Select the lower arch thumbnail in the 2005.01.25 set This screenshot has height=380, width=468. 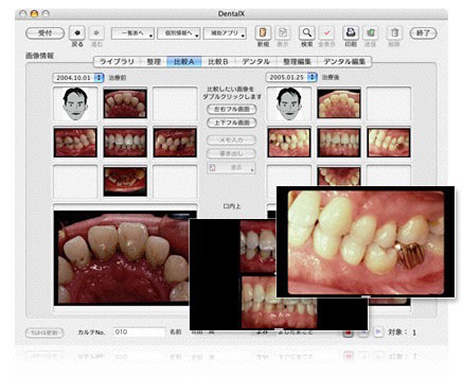click(339, 176)
